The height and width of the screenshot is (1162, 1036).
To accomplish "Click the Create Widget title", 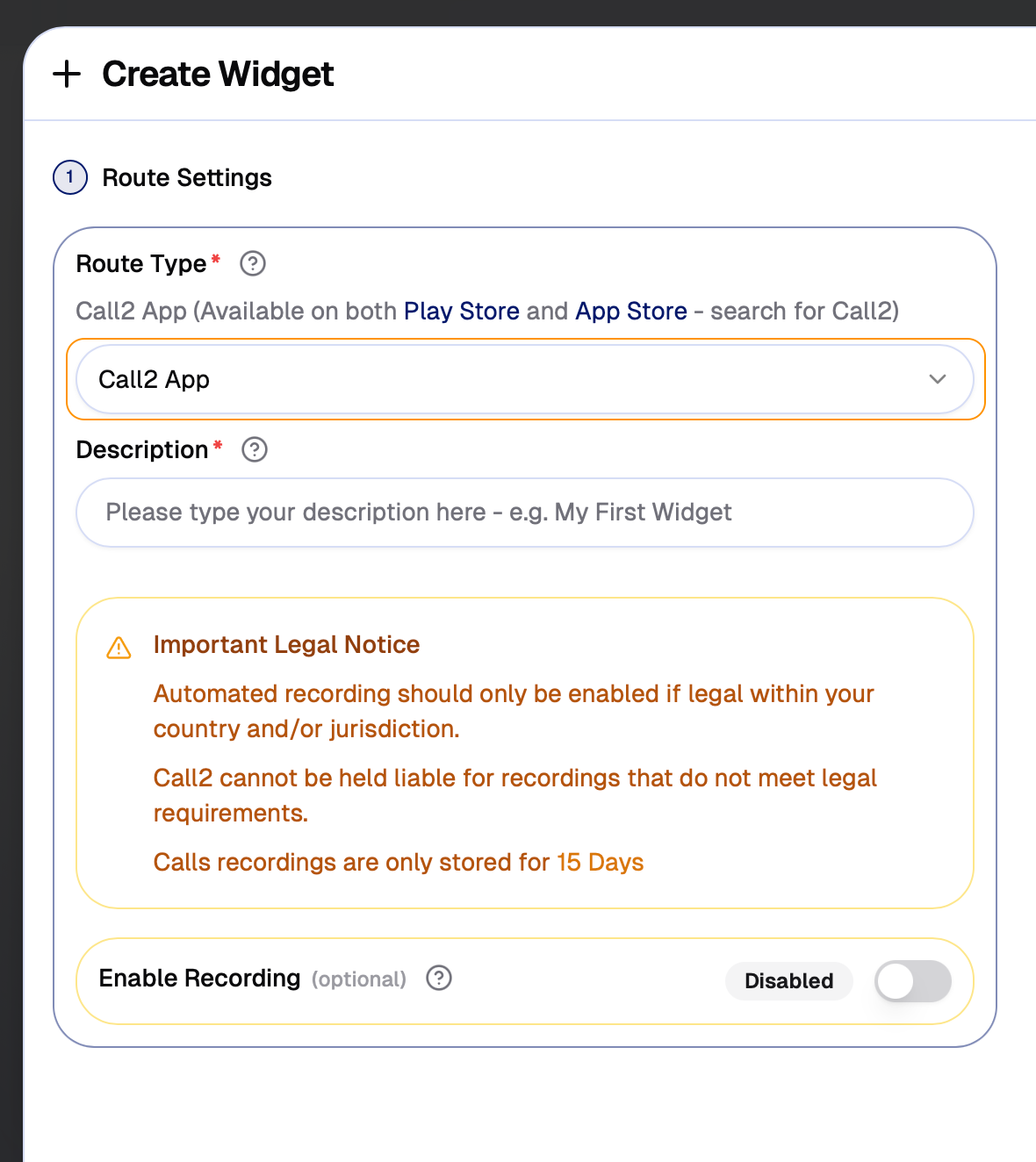I will 218,75.
